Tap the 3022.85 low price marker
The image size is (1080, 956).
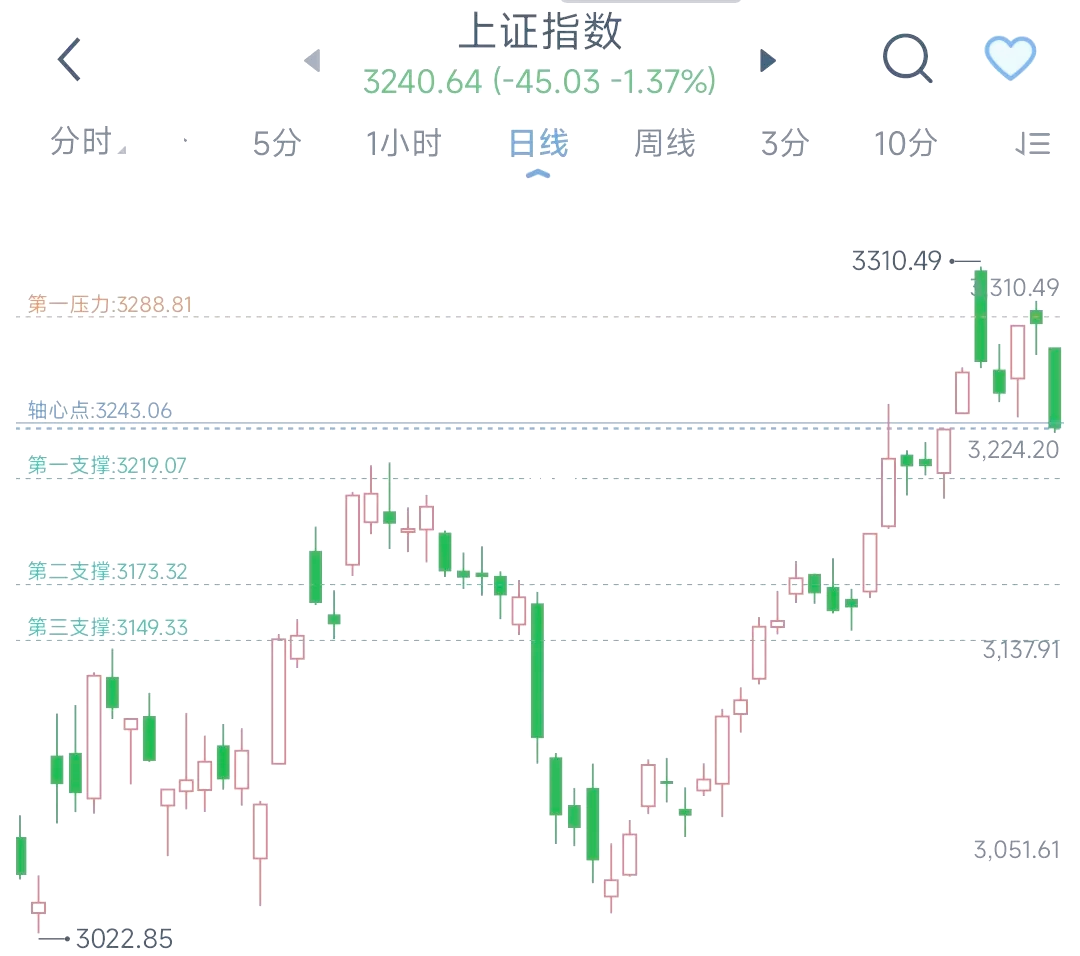(x=121, y=939)
